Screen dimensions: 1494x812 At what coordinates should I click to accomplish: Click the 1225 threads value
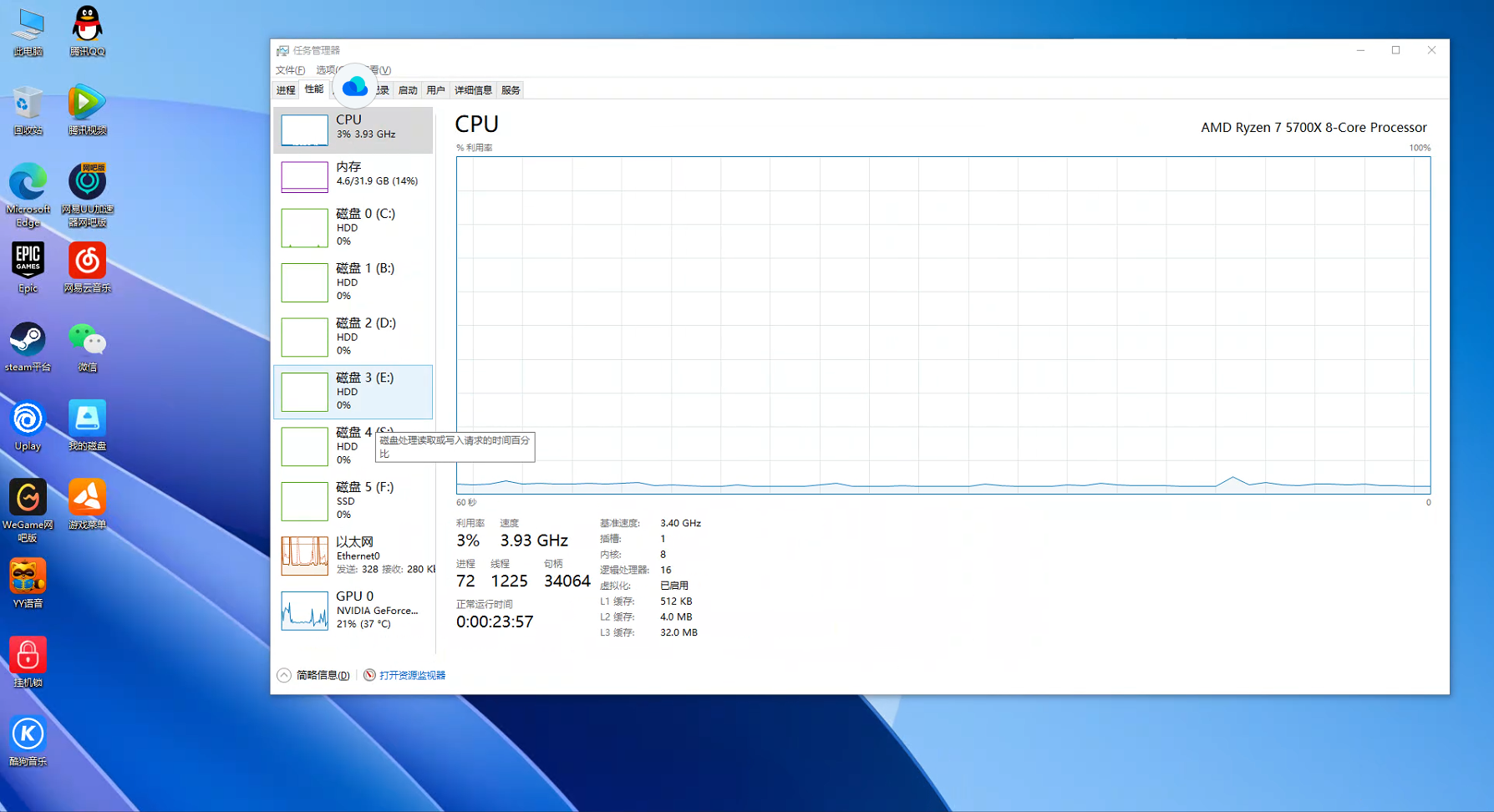click(x=509, y=581)
